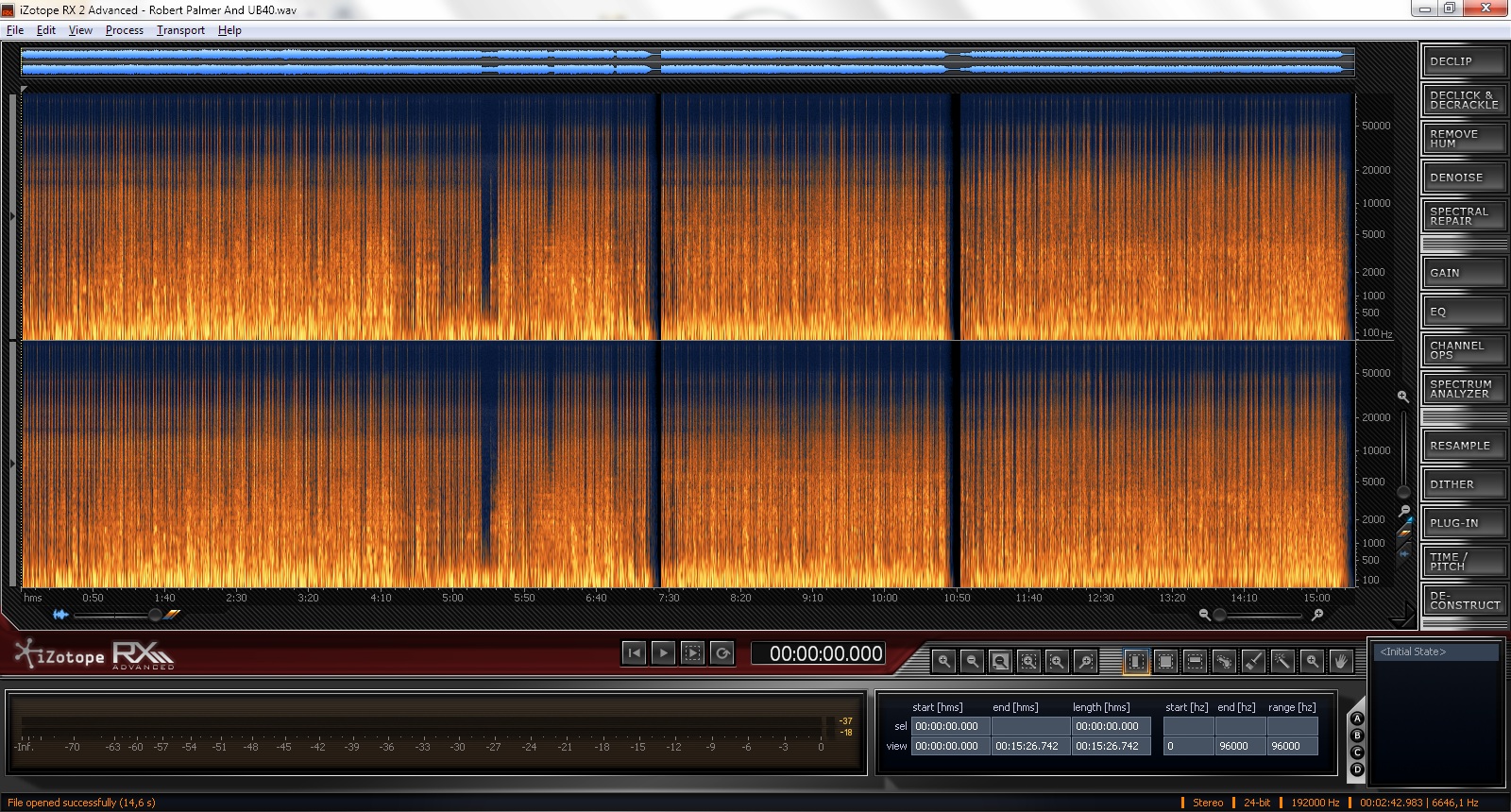1511x812 pixels.
Task: Click the vertical frequency zoom slider
Action: click(1404, 453)
